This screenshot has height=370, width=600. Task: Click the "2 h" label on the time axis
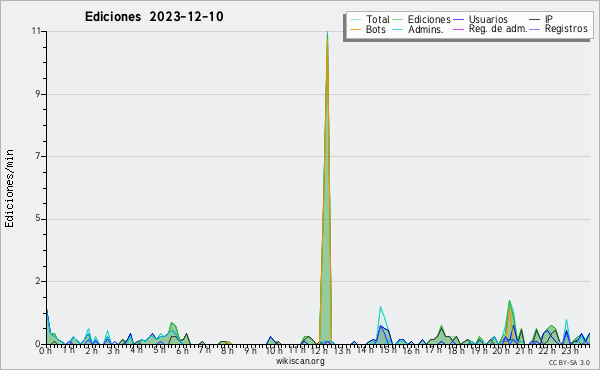pos(91,350)
